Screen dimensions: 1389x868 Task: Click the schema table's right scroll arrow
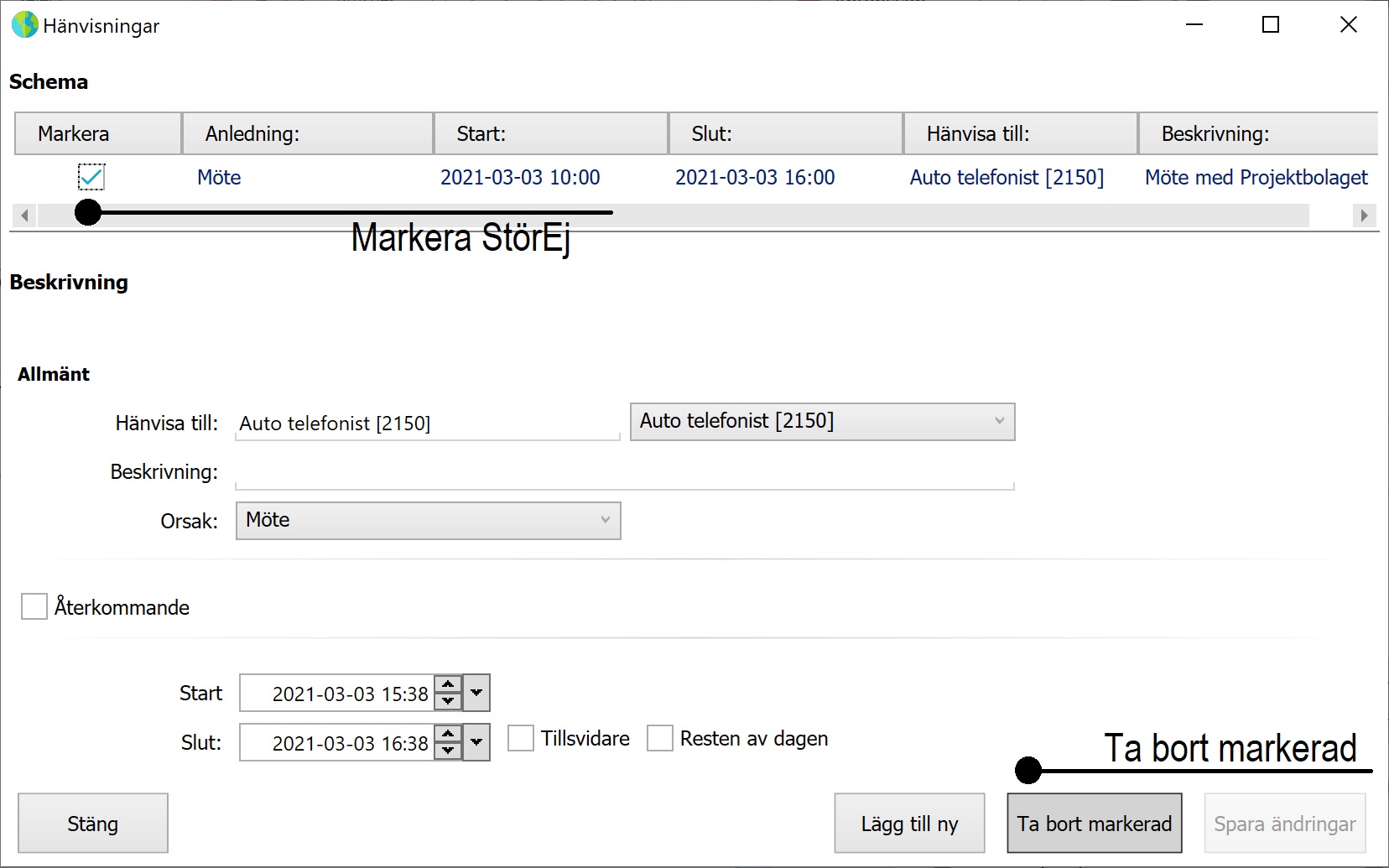(x=1365, y=216)
